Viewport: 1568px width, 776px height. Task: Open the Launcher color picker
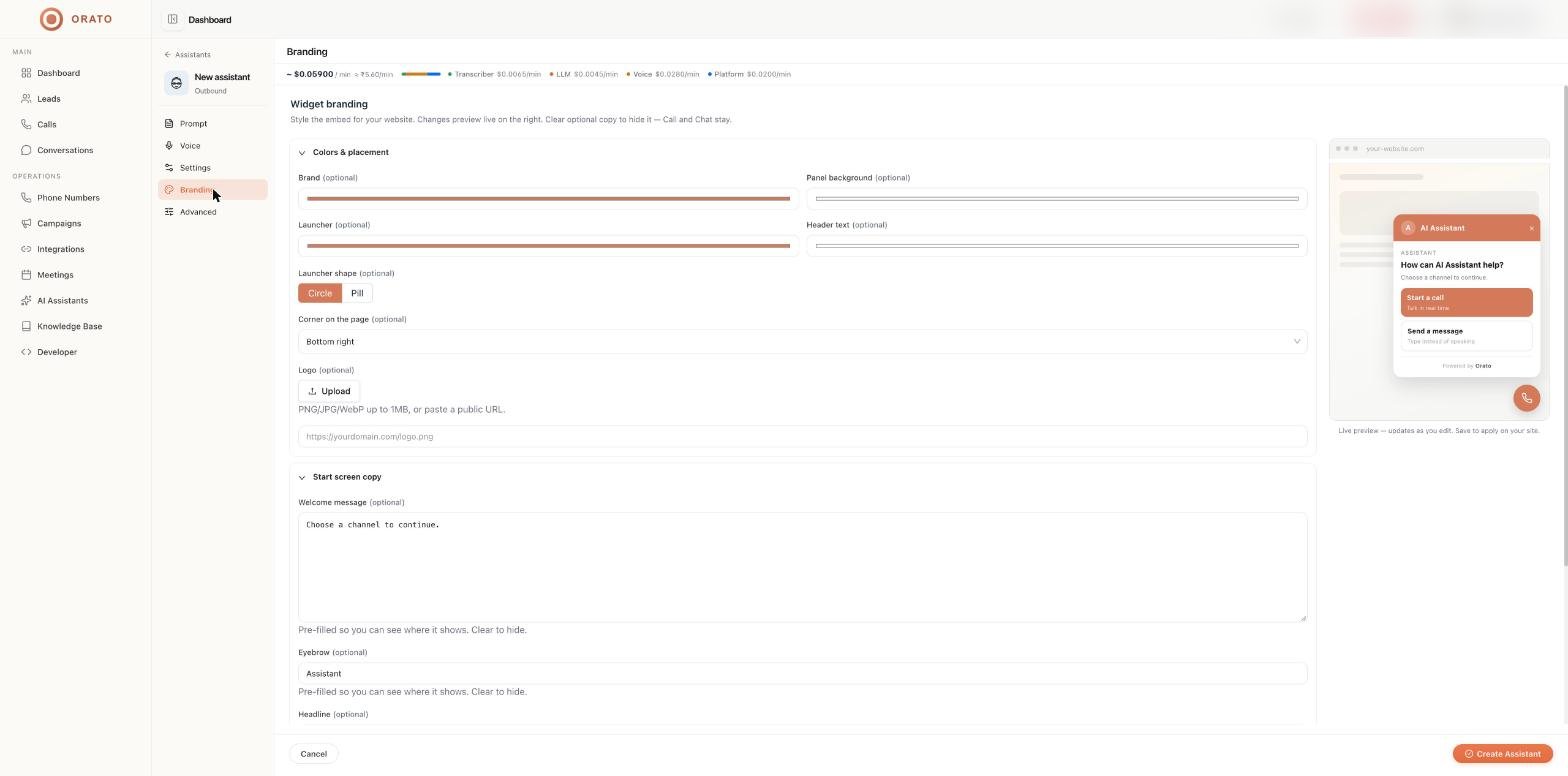coord(548,246)
